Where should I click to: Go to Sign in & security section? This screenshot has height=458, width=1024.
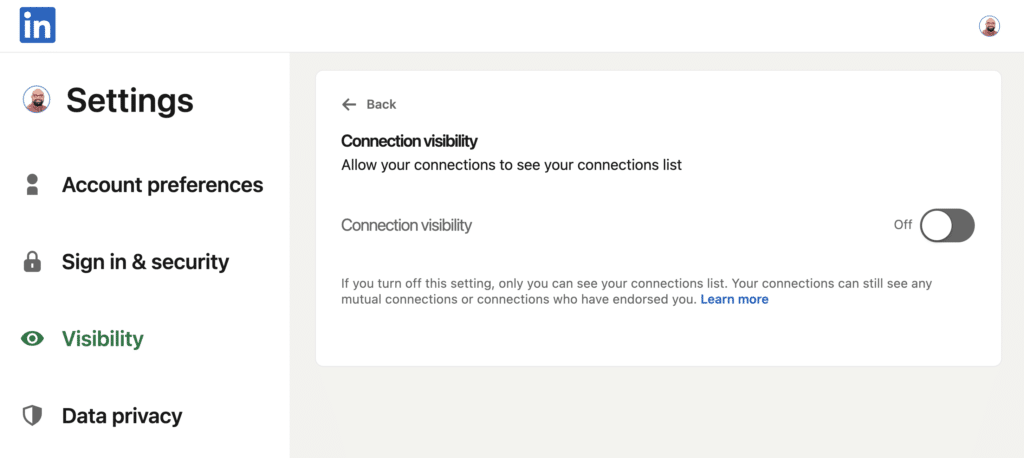145,262
